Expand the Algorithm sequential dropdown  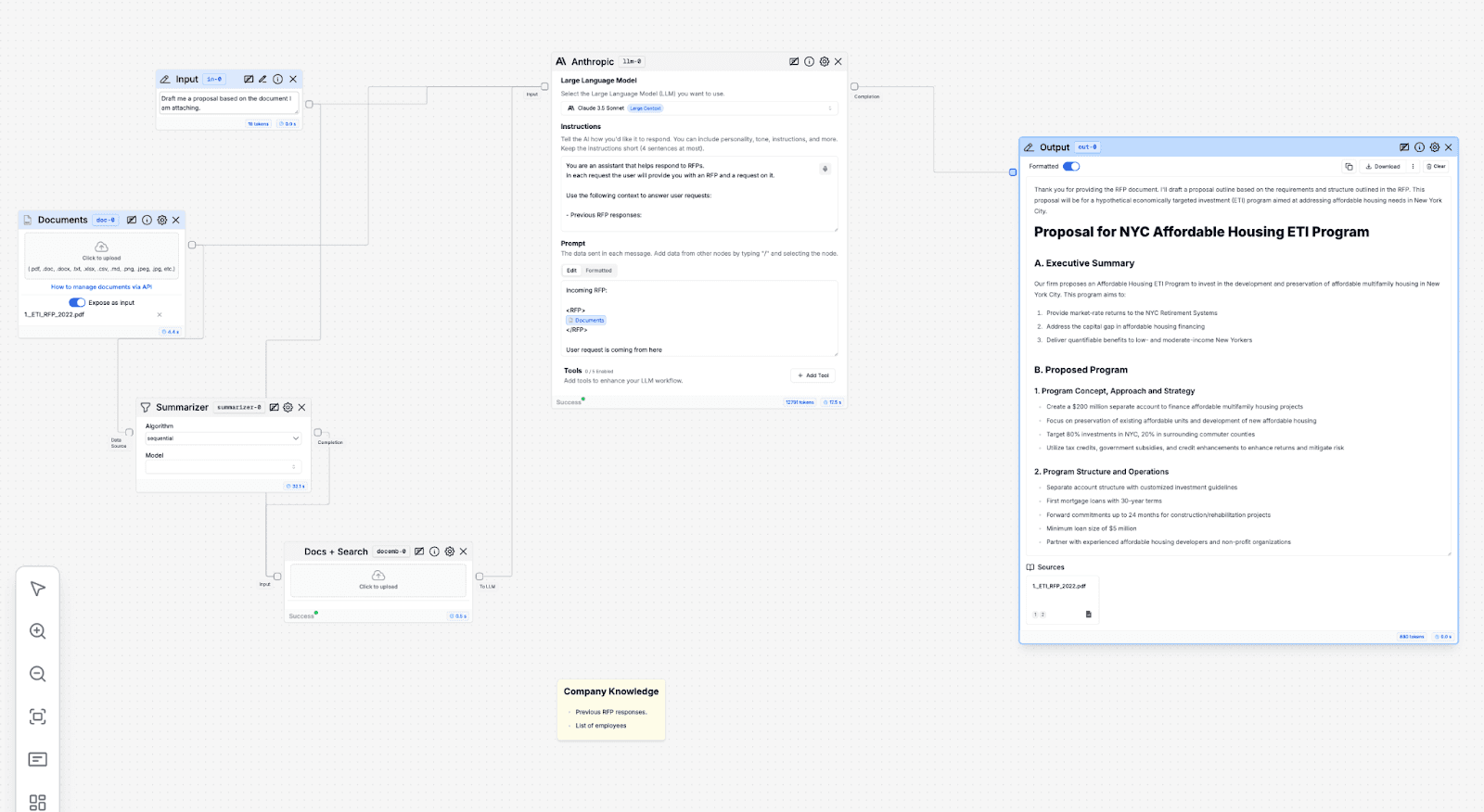click(x=223, y=438)
